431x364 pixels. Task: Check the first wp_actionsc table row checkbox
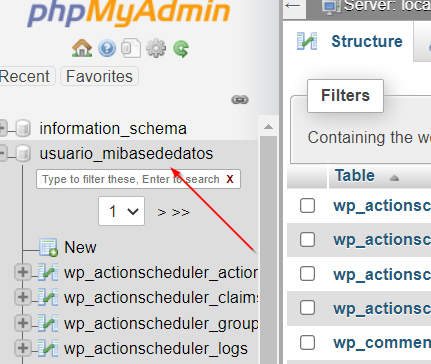[x=307, y=205]
